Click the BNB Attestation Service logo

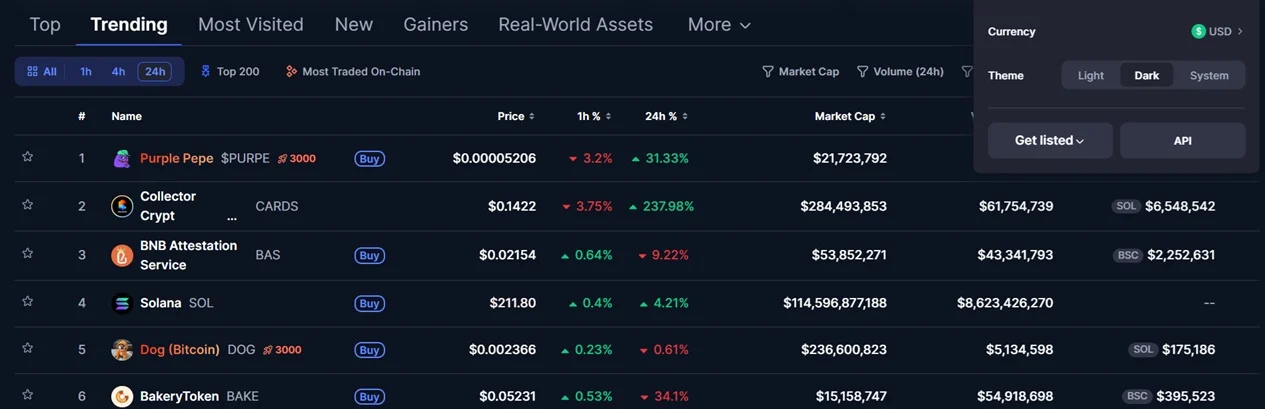click(122, 255)
